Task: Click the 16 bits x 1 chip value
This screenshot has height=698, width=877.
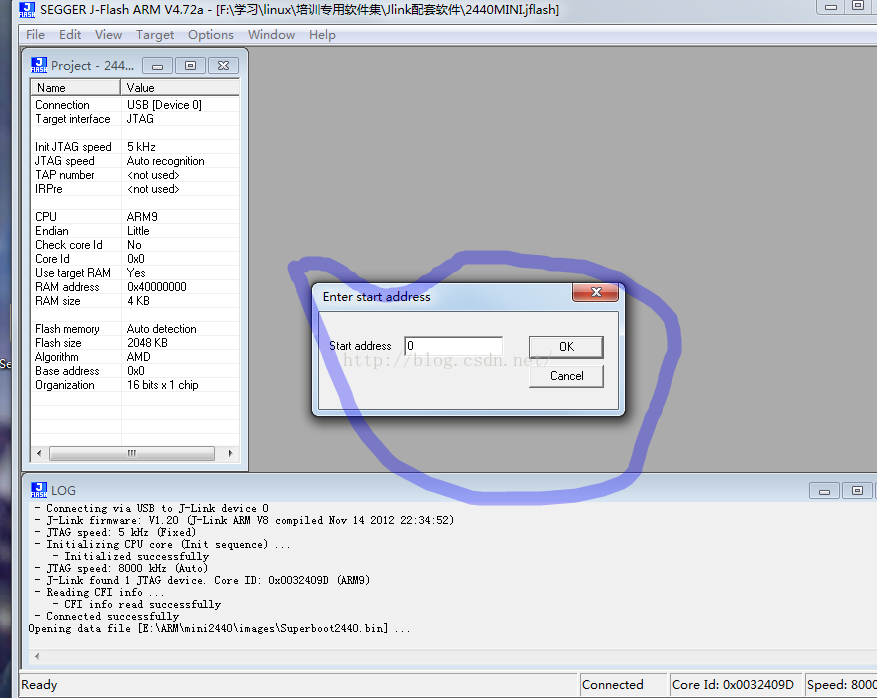Action: point(162,385)
